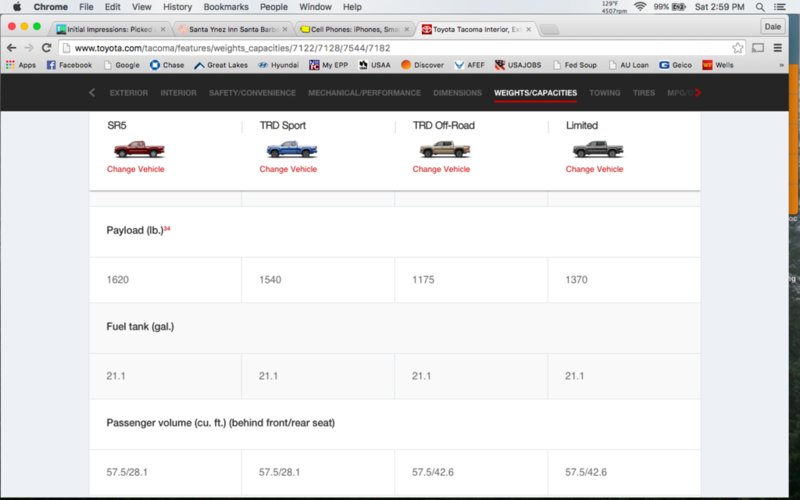The image size is (800, 500).
Task: Show more bookmarks chevron
Action: pos(781,65)
